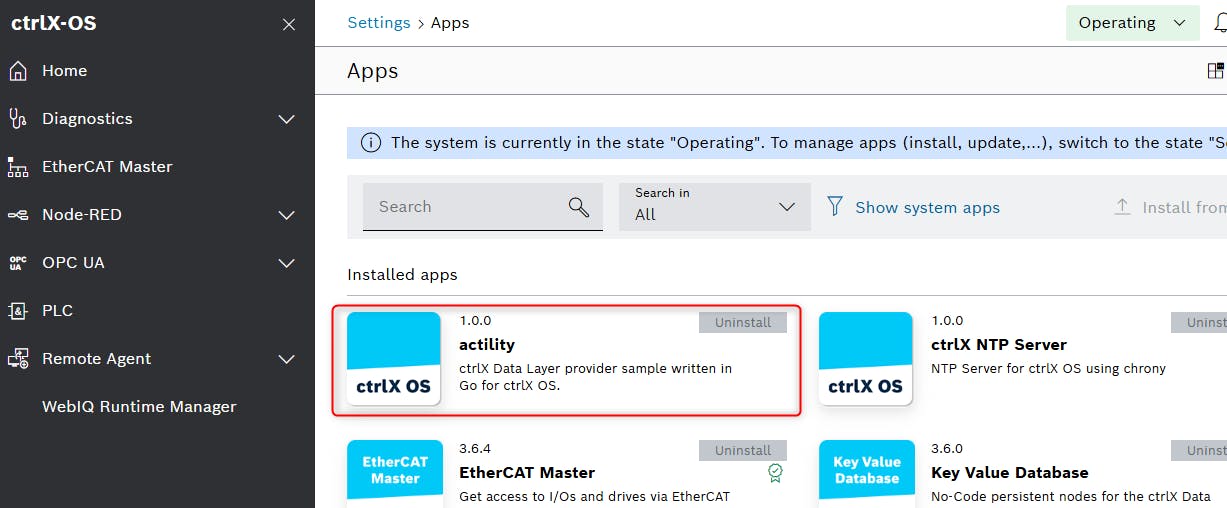This screenshot has height=508, width=1227.
Task: Open the Search in All dropdown
Action: (714, 207)
